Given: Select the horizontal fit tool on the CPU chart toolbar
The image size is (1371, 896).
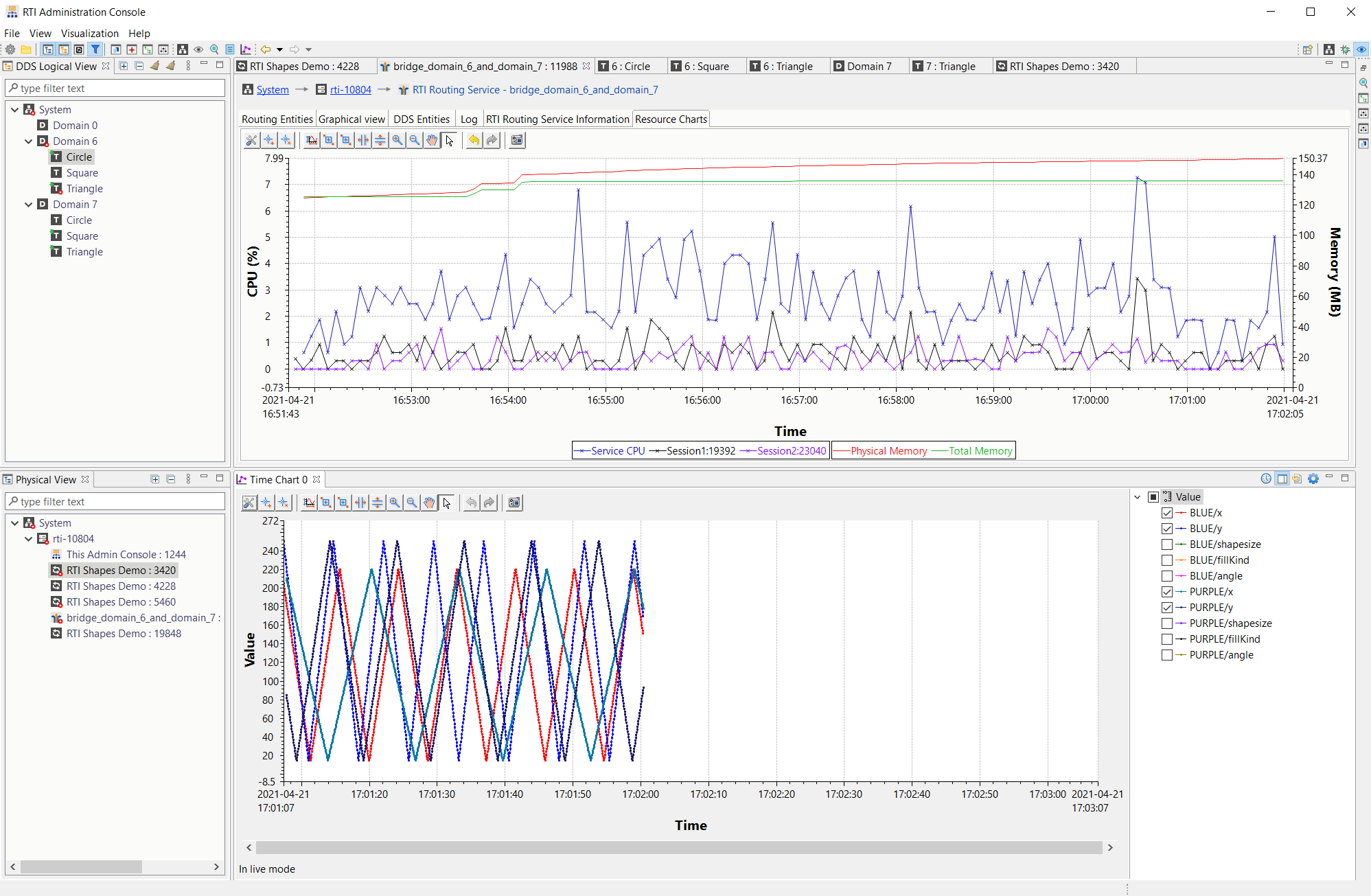Looking at the screenshot, I should [363, 140].
